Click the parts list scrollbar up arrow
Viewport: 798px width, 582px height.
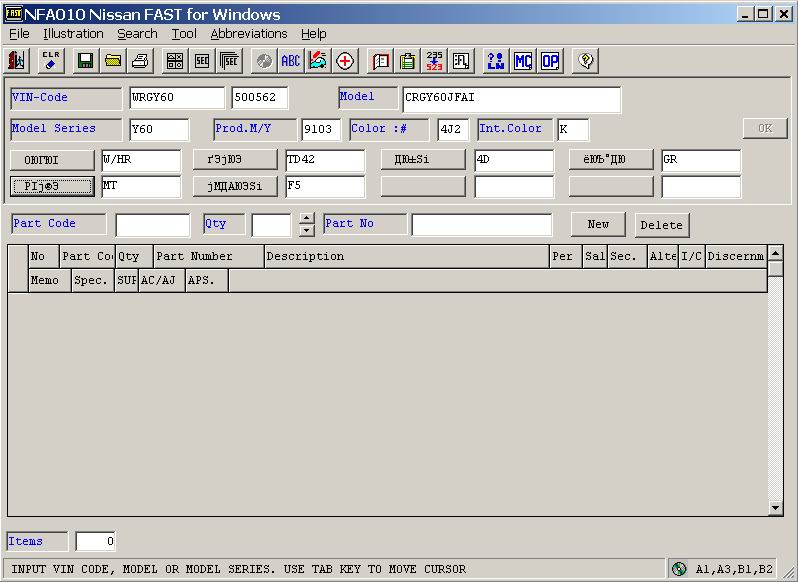[775, 253]
